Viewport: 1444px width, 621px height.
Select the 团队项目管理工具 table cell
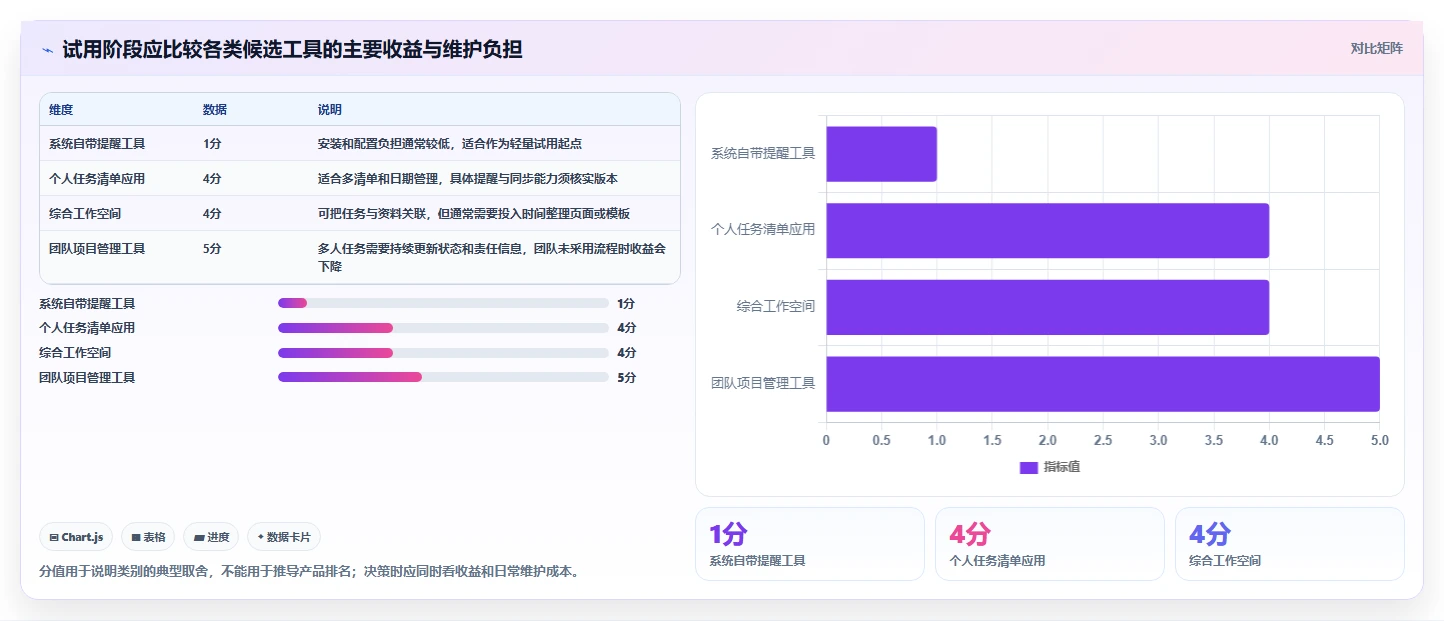pyautogui.click(x=97, y=249)
